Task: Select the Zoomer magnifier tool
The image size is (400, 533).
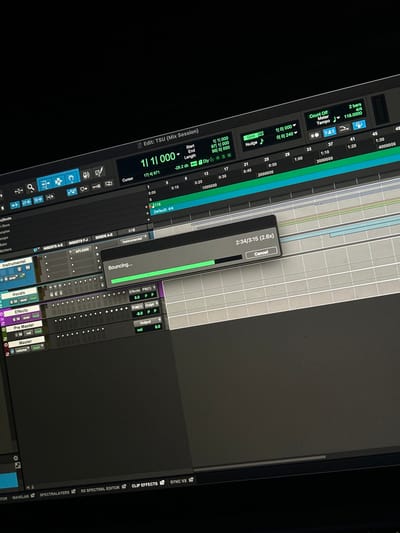Action: tap(31, 187)
